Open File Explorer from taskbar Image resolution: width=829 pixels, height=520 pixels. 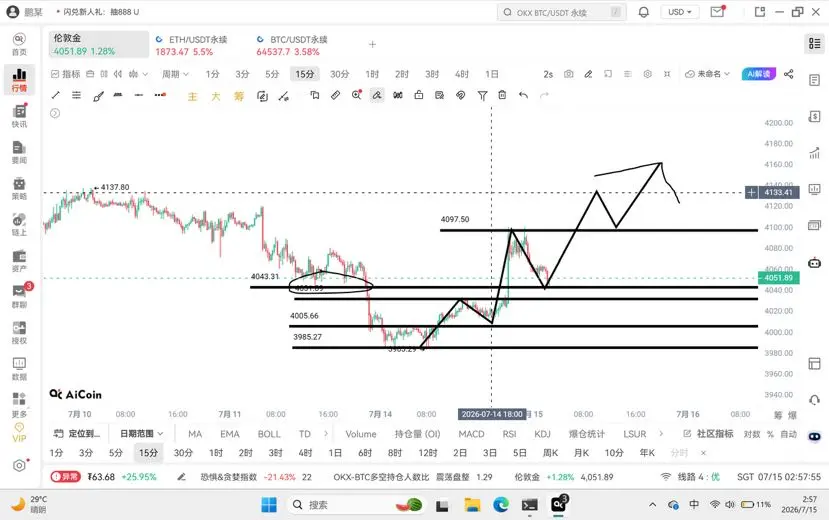pos(472,505)
